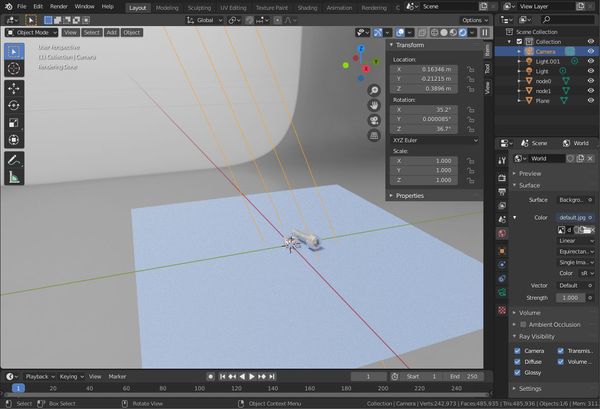Screen dimensions: 600x409
Task: Enable the Ambient Occlusion checkbox
Action: click(523, 324)
